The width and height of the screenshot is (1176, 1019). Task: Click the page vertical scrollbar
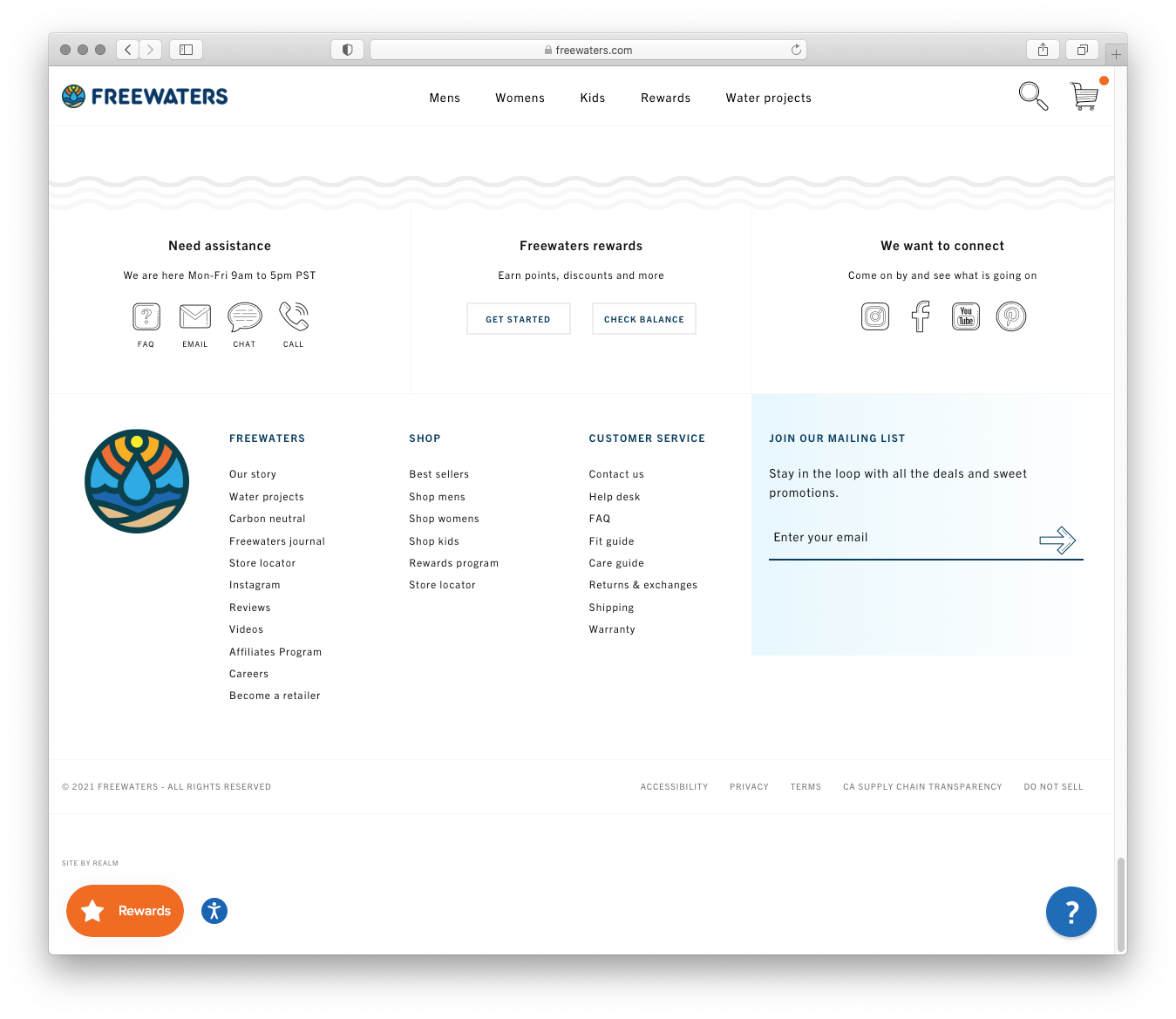[1121, 905]
